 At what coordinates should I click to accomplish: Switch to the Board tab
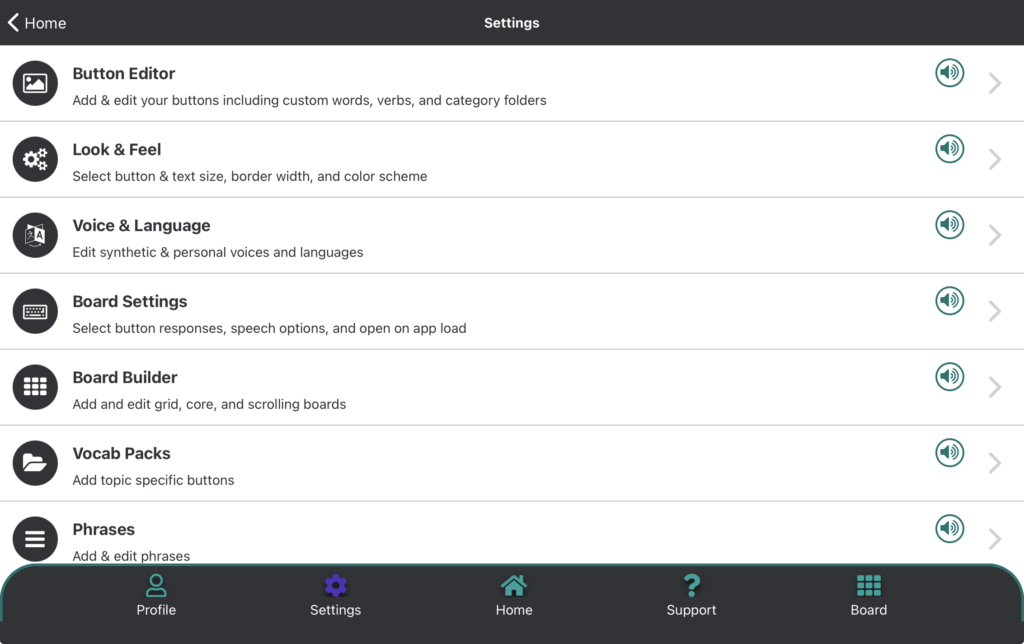tap(868, 596)
